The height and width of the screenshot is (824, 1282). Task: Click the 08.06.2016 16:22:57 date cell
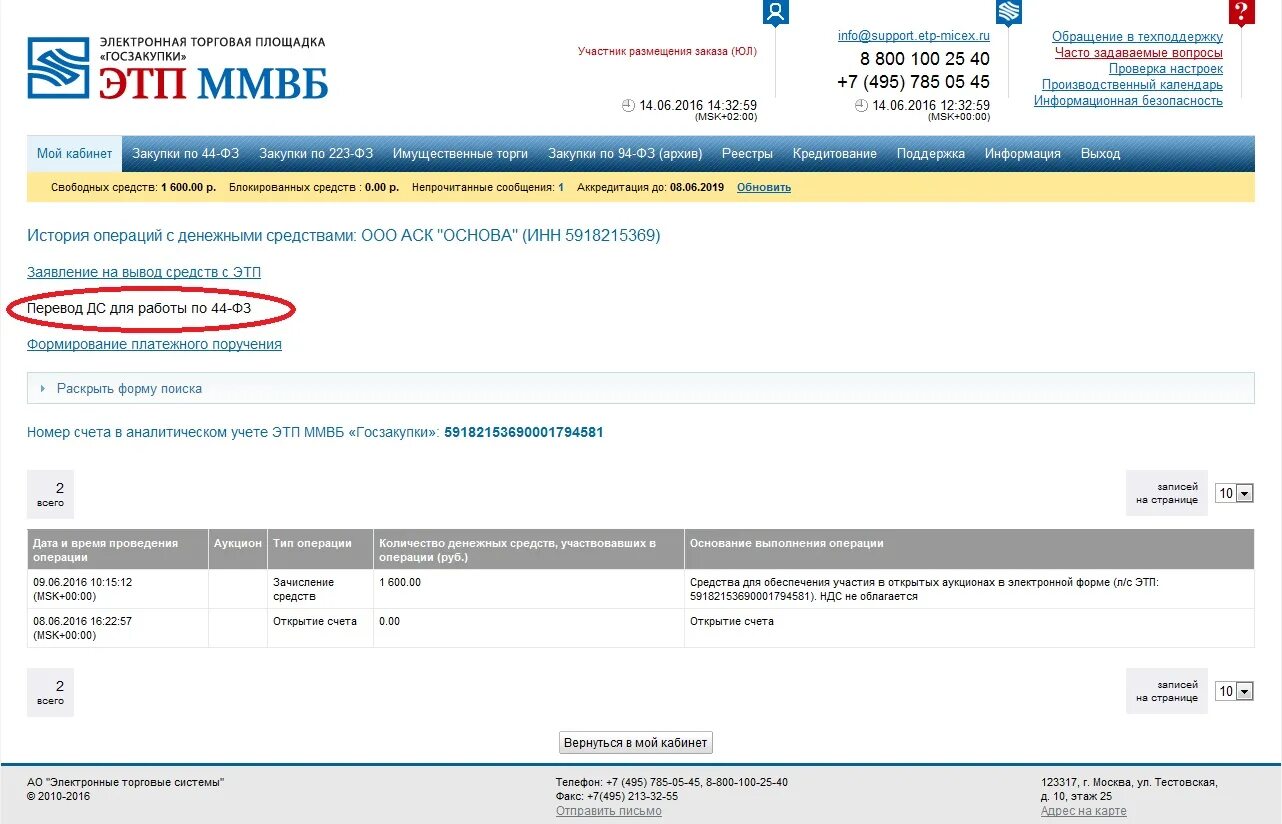[x=118, y=628]
